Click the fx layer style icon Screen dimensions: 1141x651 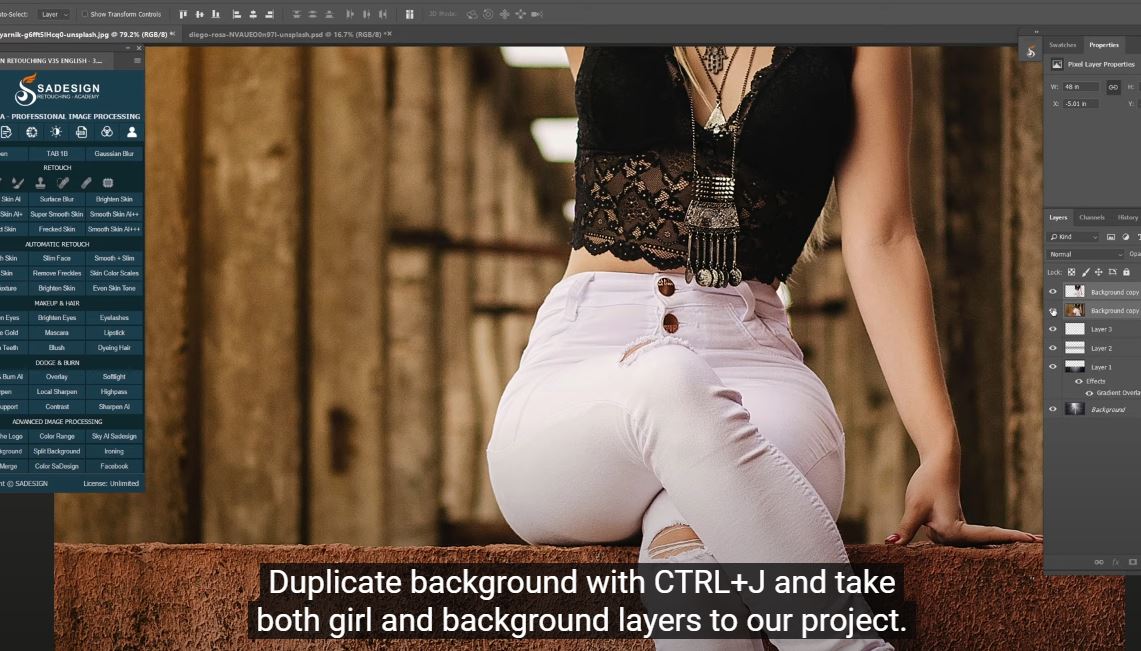pos(1115,562)
